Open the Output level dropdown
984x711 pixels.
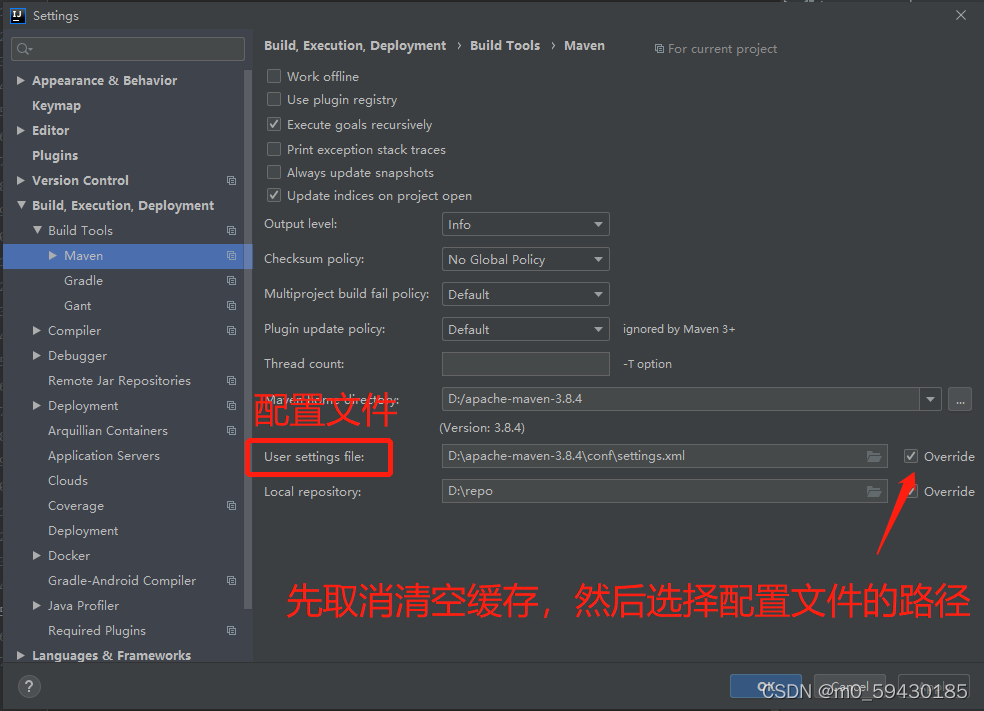pos(526,224)
